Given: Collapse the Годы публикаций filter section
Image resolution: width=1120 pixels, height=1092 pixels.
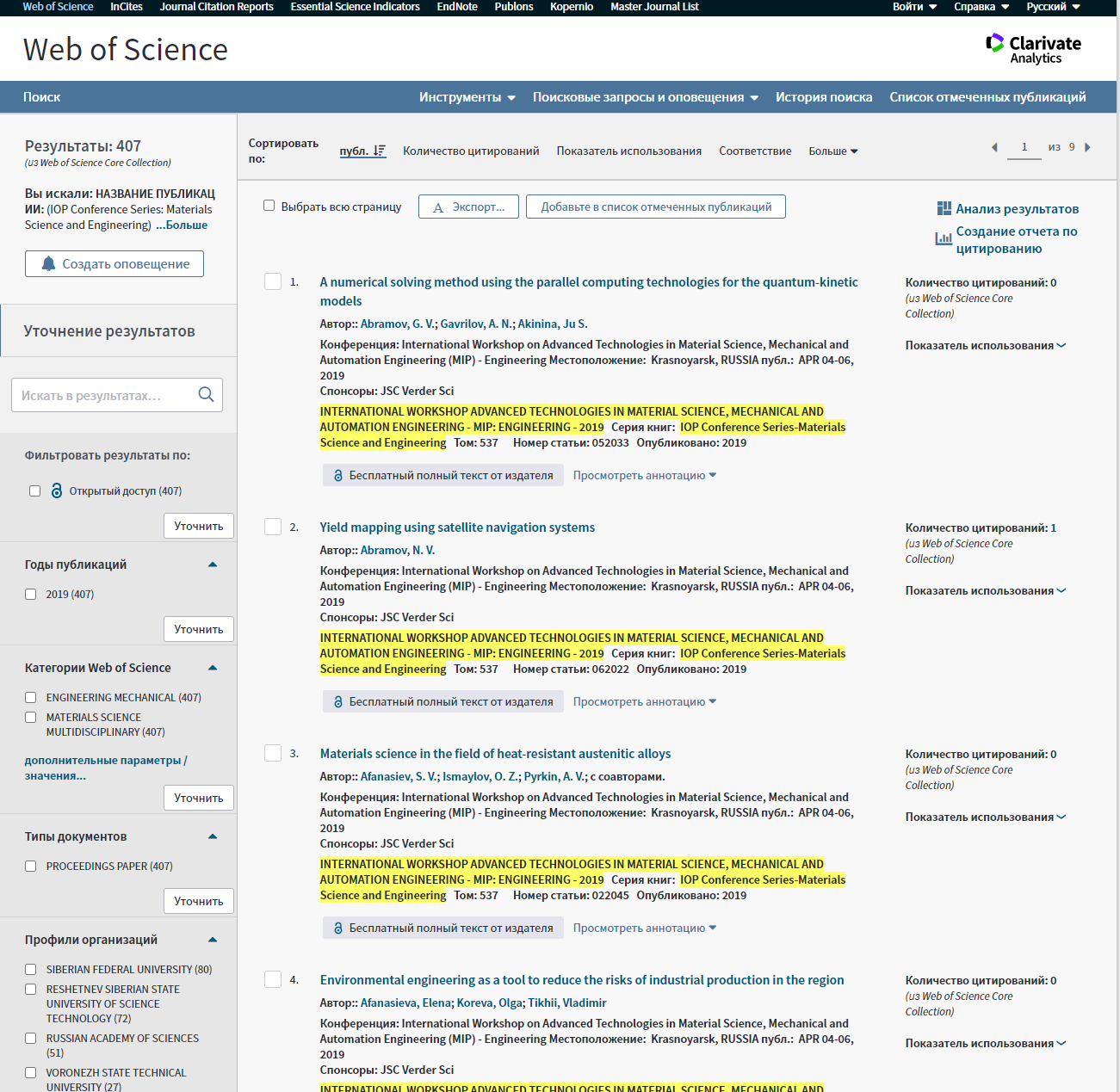Looking at the screenshot, I should [x=213, y=565].
